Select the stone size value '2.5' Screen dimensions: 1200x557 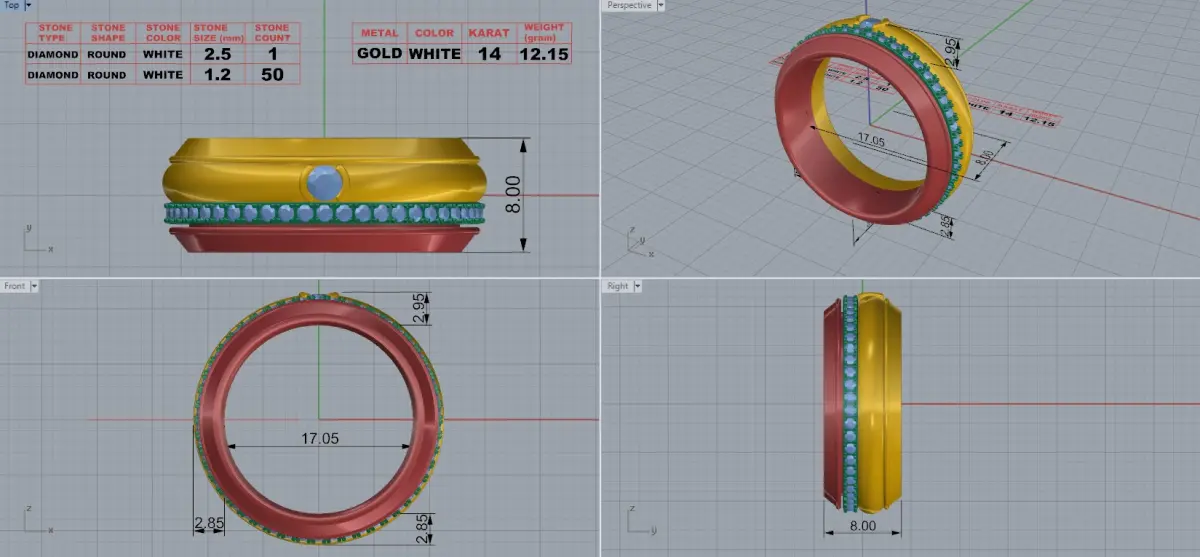click(x=218, y=53)
